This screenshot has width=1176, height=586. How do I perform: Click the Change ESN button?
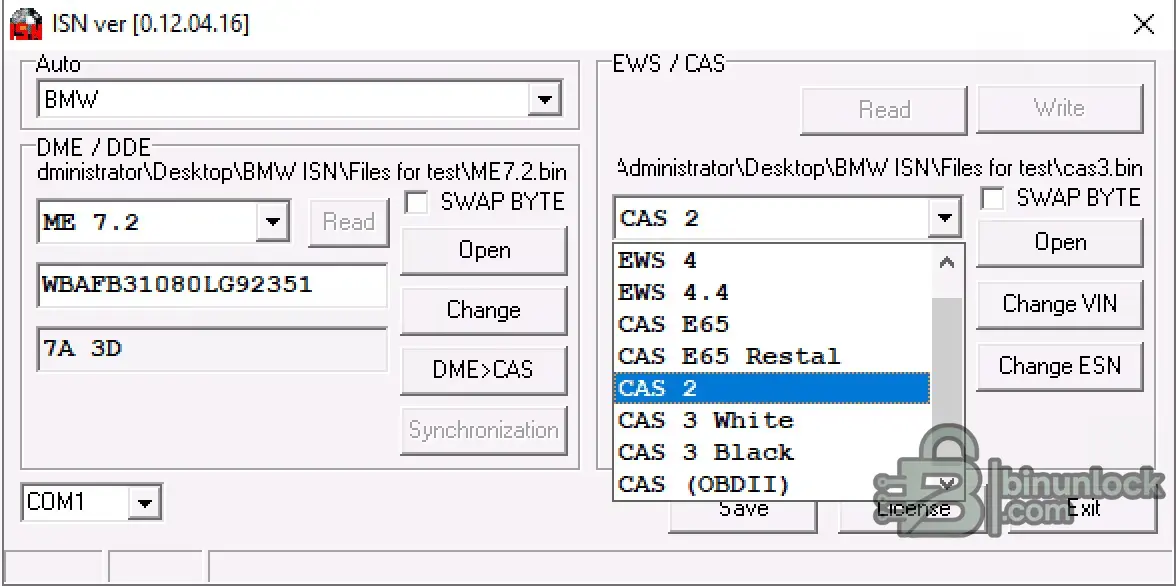click(1060, 366)
